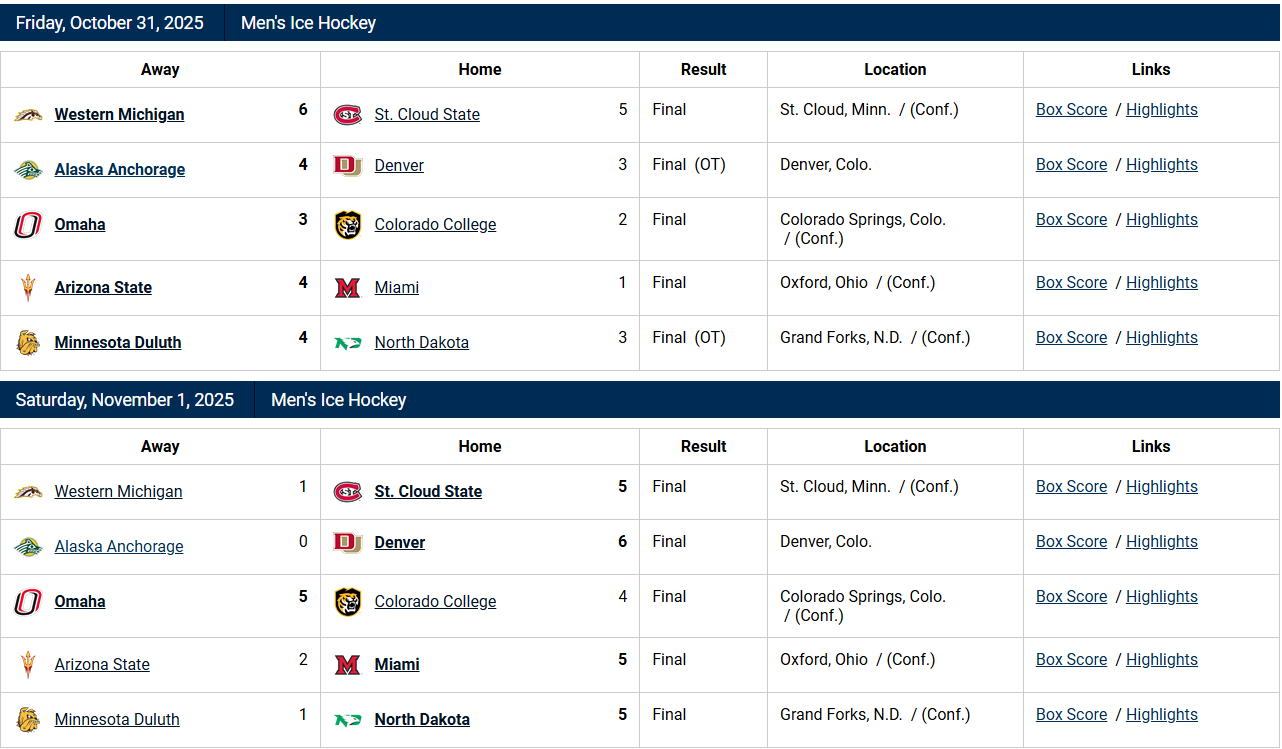This screenshot has width=1282, height=749.
Task: Click the Arizona State pitchfork logo on Friday
Action: (28, 288)
